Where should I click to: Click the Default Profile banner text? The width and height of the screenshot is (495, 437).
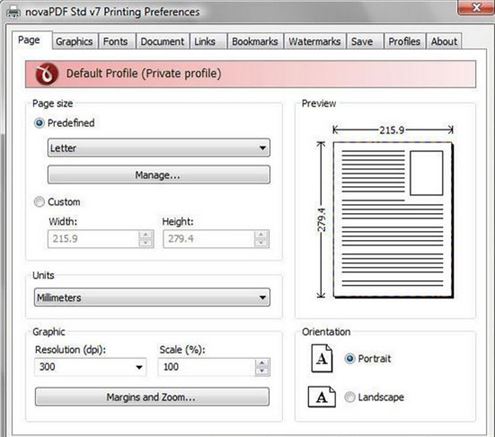pyautogui.click(x=144, y=73)
